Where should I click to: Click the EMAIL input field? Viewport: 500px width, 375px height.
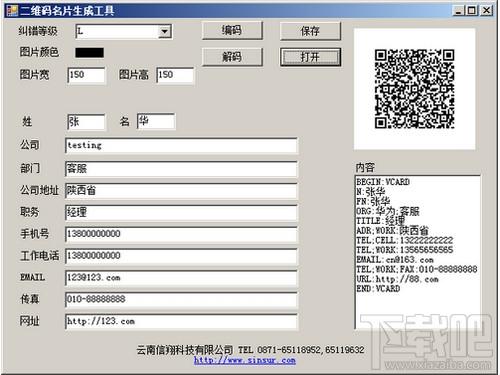[181, 278]
